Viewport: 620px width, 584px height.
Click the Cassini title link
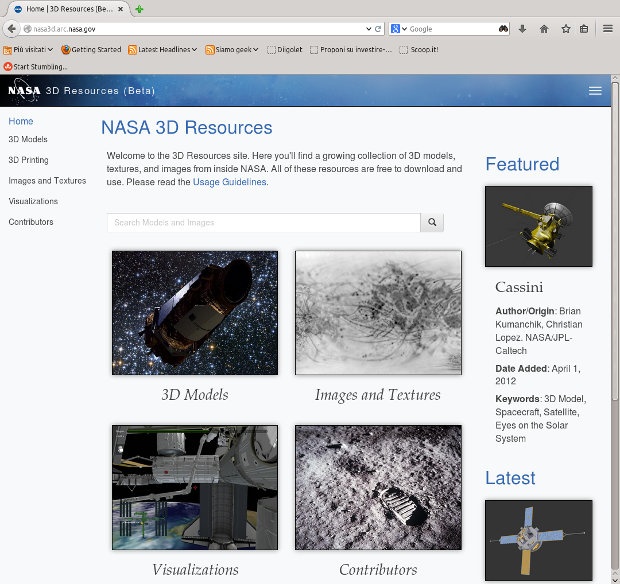[519, 287]
